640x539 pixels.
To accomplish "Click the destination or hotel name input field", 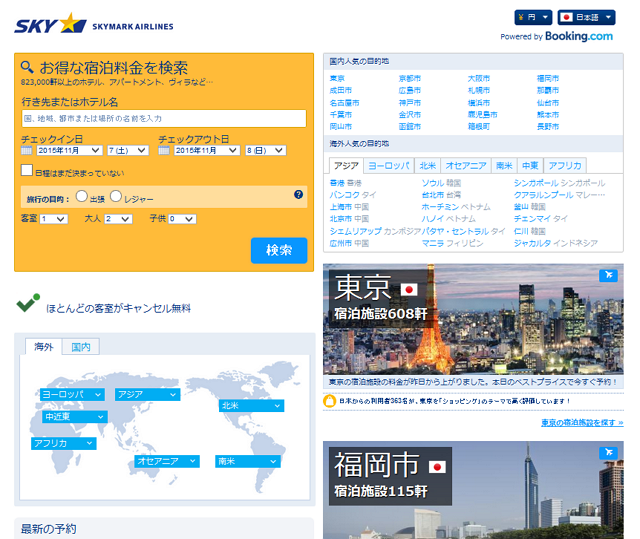I will (164, 118).
